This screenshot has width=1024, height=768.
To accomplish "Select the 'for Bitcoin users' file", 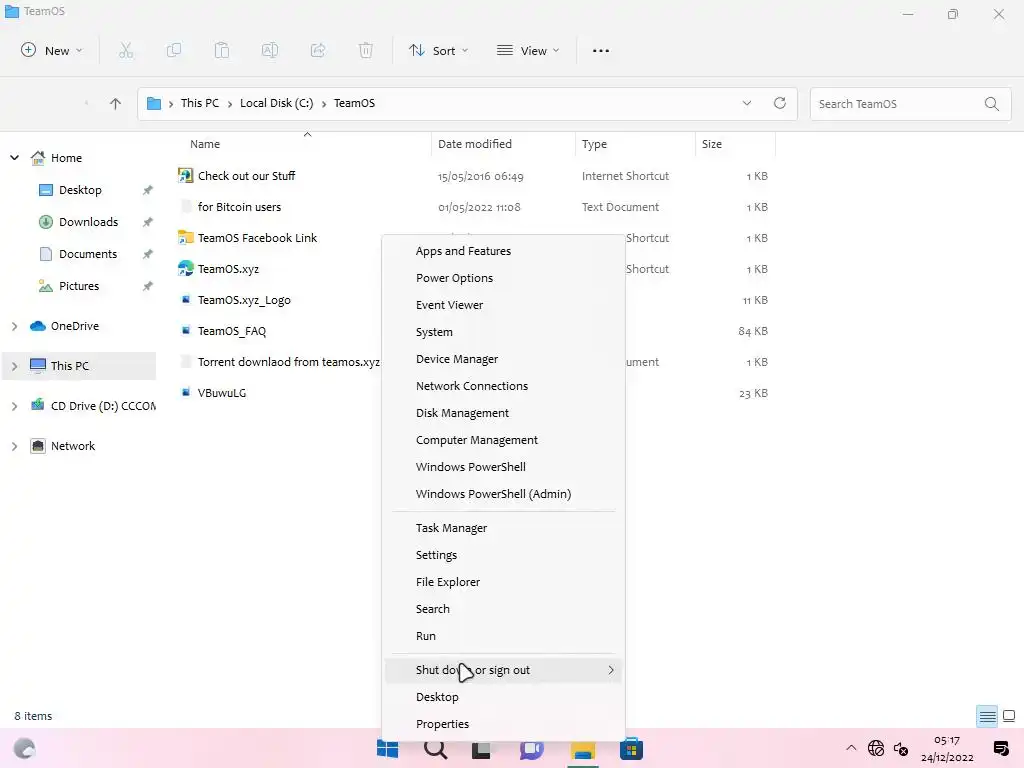I will (239, 207).
